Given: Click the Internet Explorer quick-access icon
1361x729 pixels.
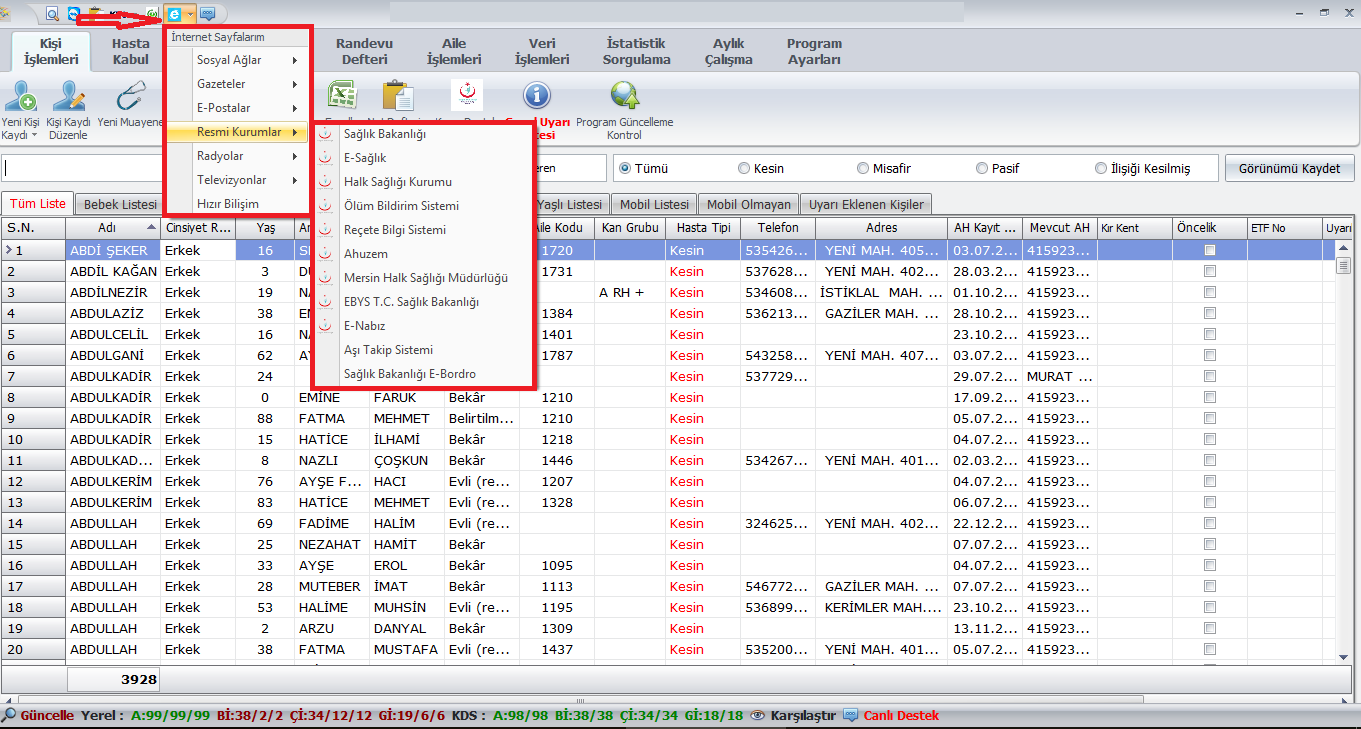Looking at the screenshot, I should pyautogui.click(x=175, y=14).
